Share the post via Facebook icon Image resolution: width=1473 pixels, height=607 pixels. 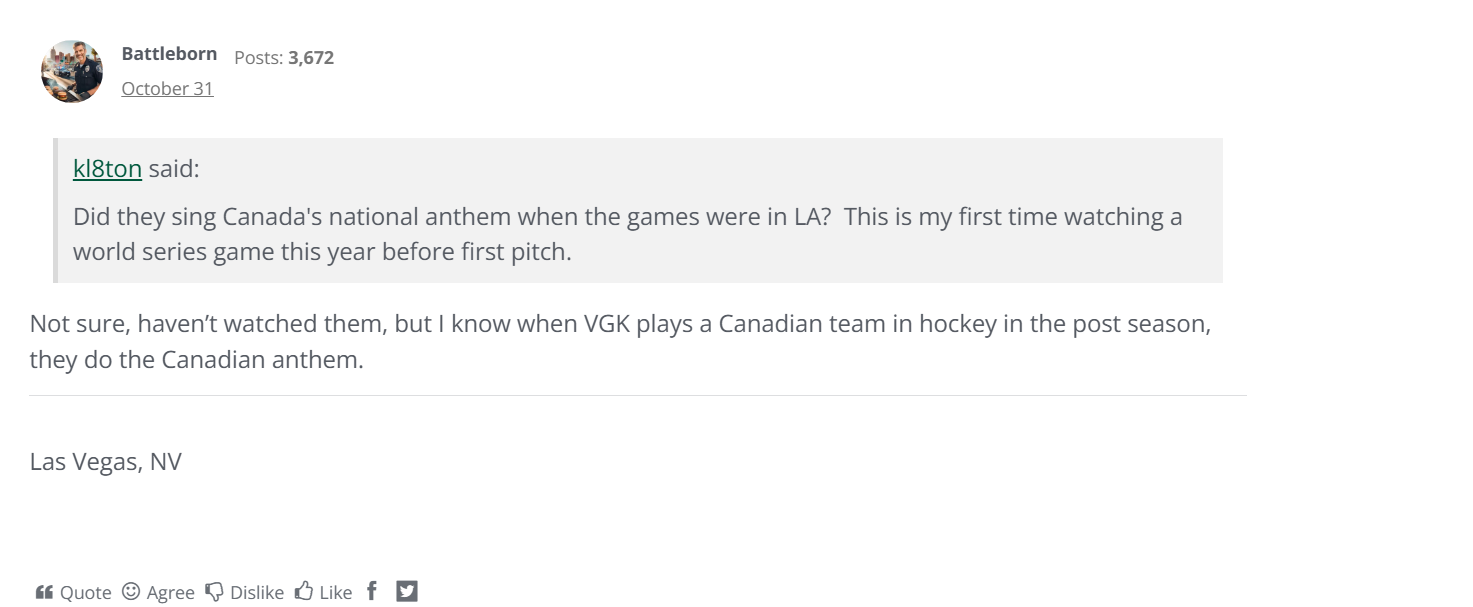tap(372, 591)
